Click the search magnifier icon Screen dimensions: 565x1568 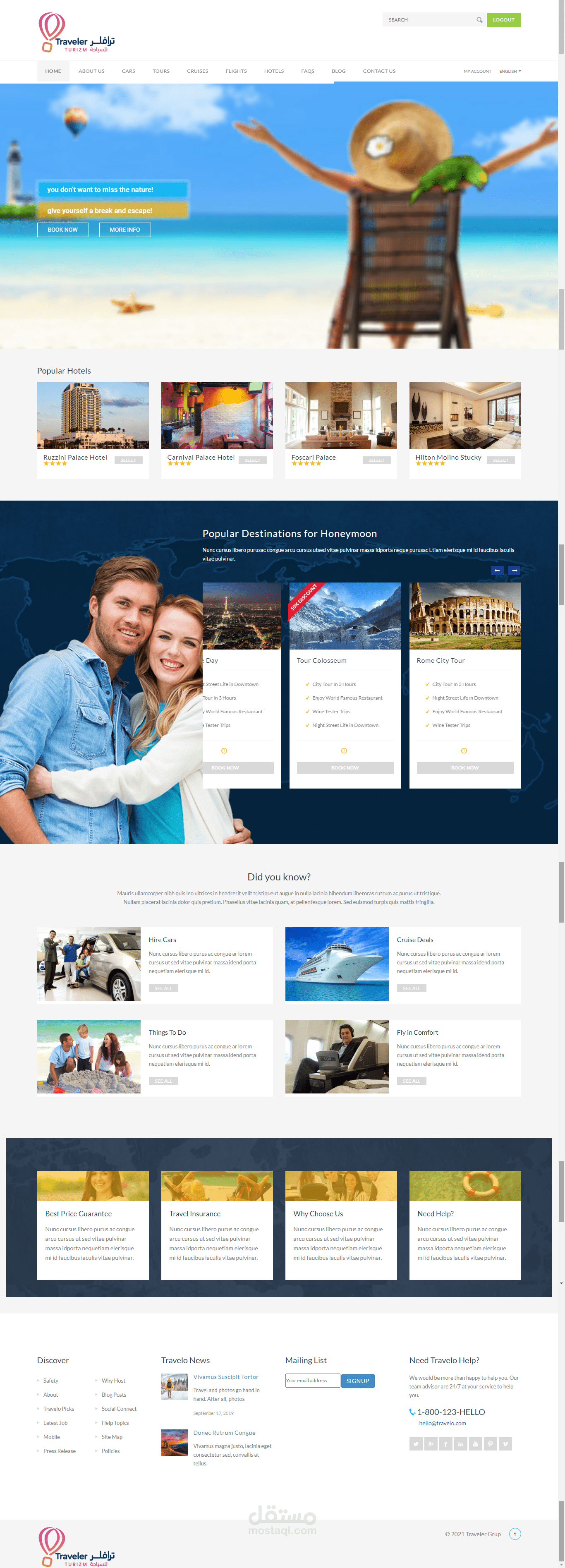479,20
